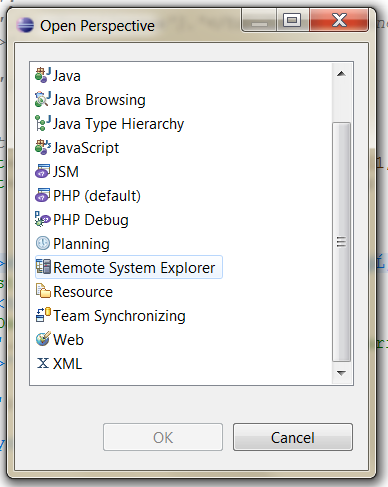The image size is (388, 487).
Task: Pick the Web label
Action: [68, 340]
